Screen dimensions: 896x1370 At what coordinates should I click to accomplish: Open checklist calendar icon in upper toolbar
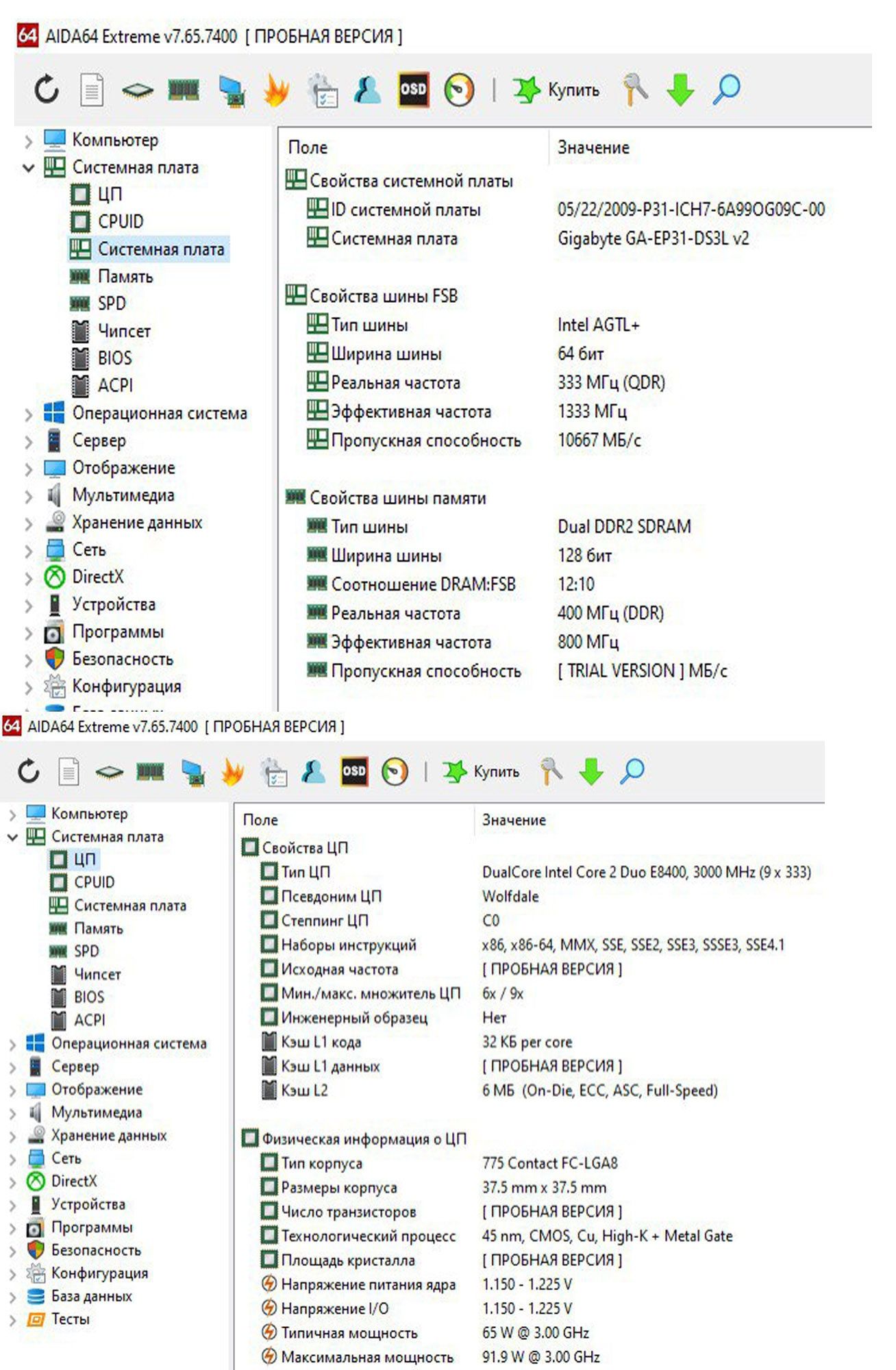(x=322, y=90)
